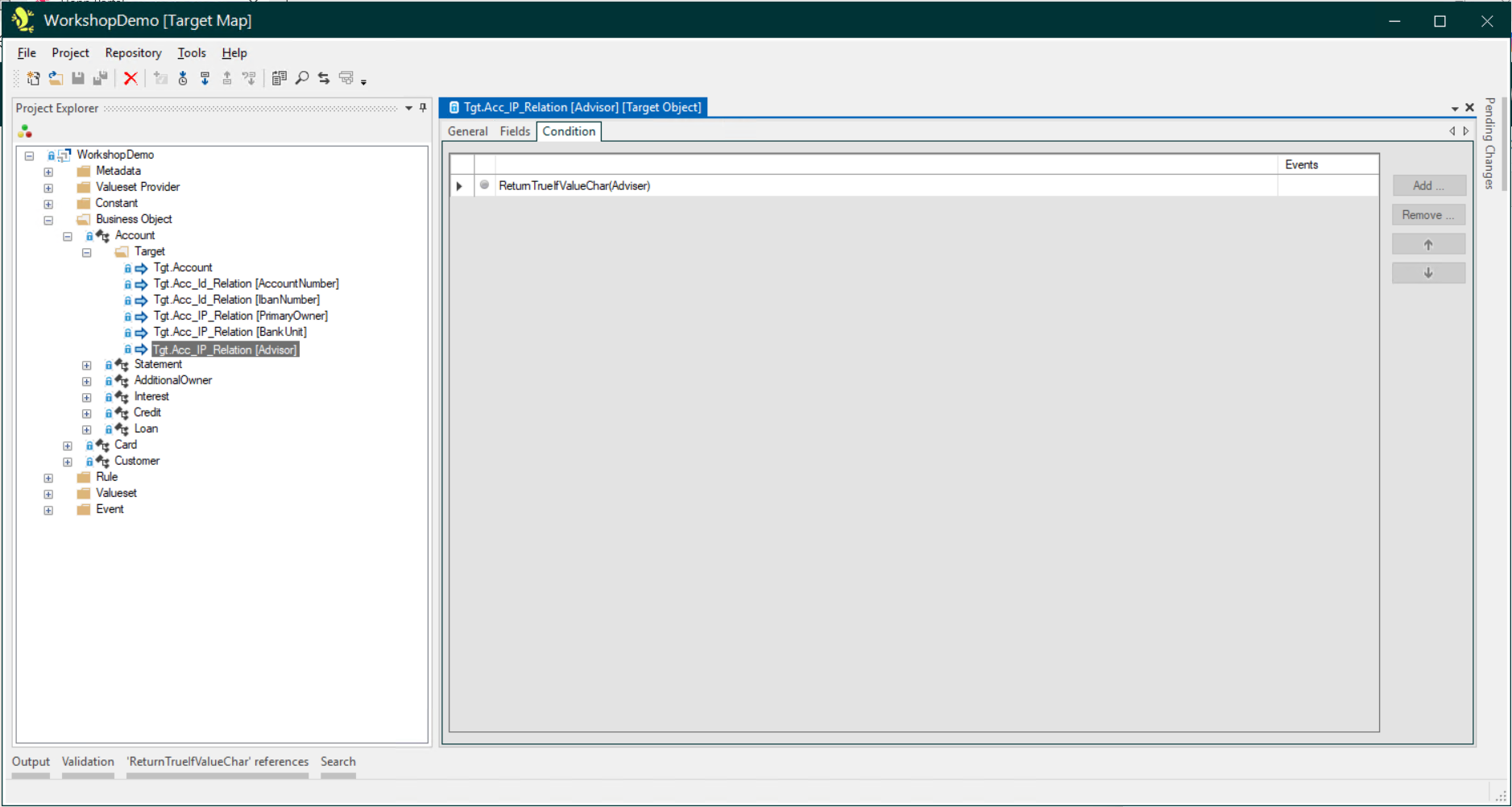Click the Add button in Condition panel
Viewport: 1512px width, 807px height.
tap(1428, 185)
